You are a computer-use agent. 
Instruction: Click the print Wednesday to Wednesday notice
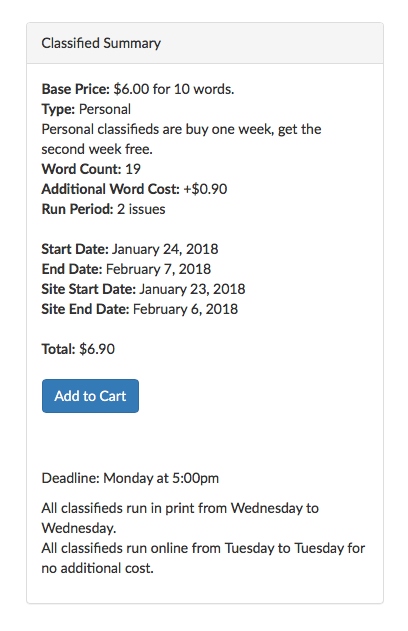180,518
